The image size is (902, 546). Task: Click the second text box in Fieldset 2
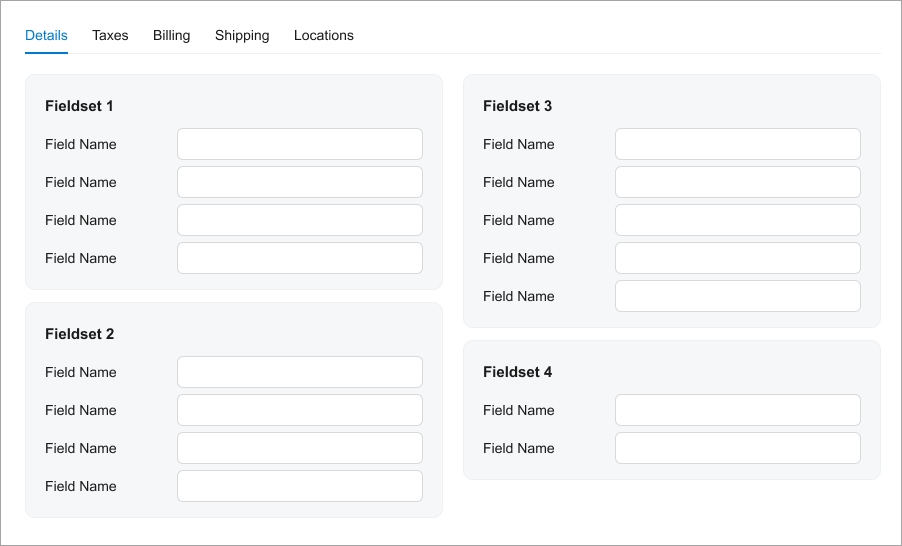pos(300,410)
